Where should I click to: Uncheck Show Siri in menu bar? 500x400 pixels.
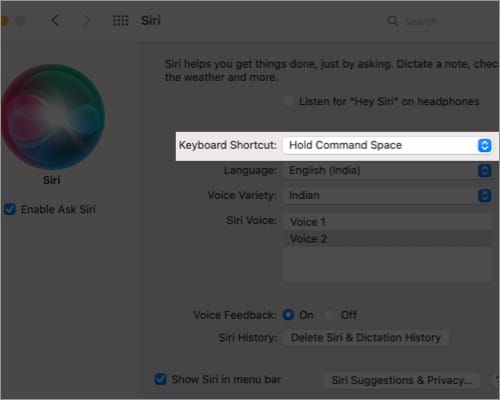click(x=161, y=379)
